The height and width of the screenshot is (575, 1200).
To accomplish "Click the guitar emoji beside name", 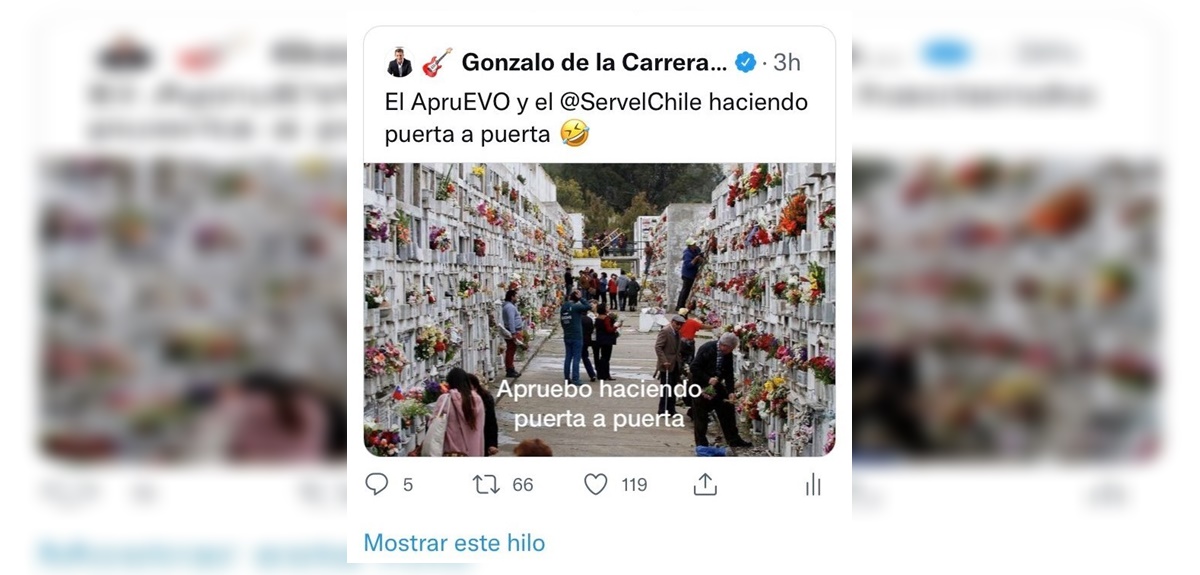I will click(x=437, y=62).
